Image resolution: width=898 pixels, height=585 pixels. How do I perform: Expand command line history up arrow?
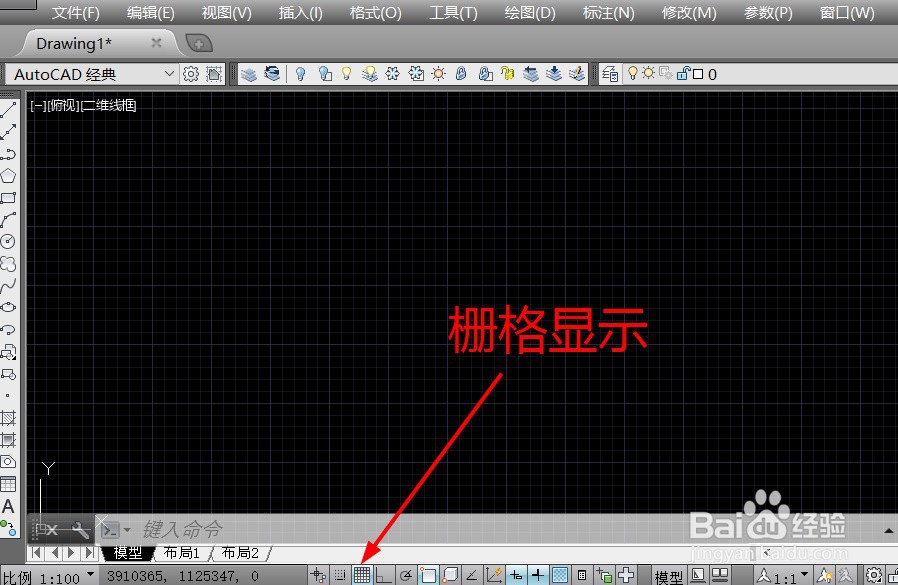click(888, 531)
